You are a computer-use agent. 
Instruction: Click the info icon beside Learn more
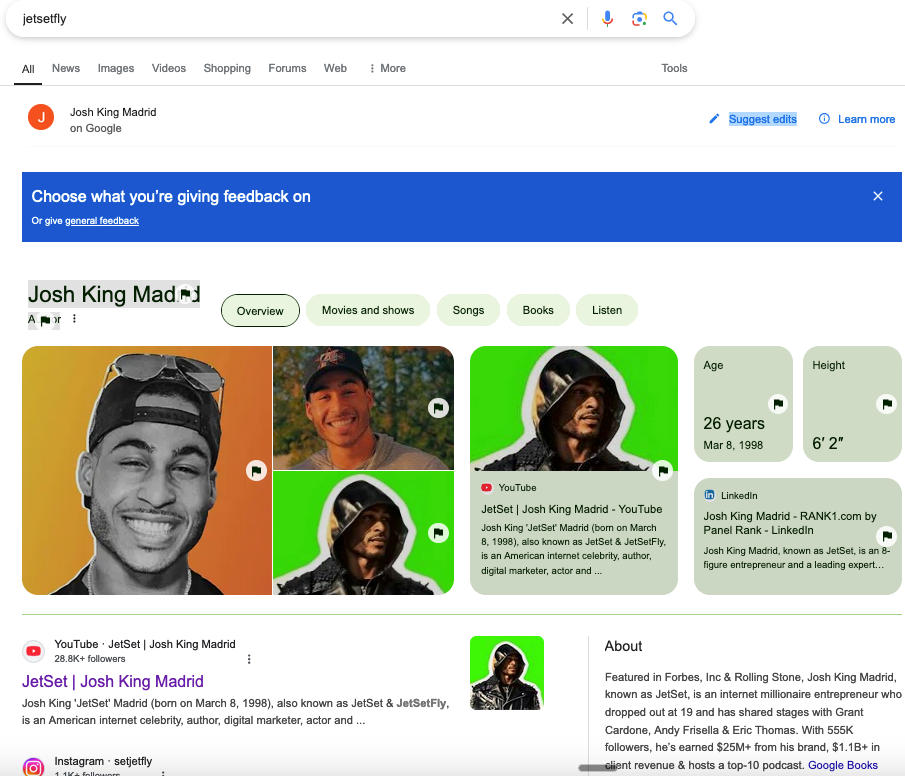pyautogui.click(x=824, y=118)
